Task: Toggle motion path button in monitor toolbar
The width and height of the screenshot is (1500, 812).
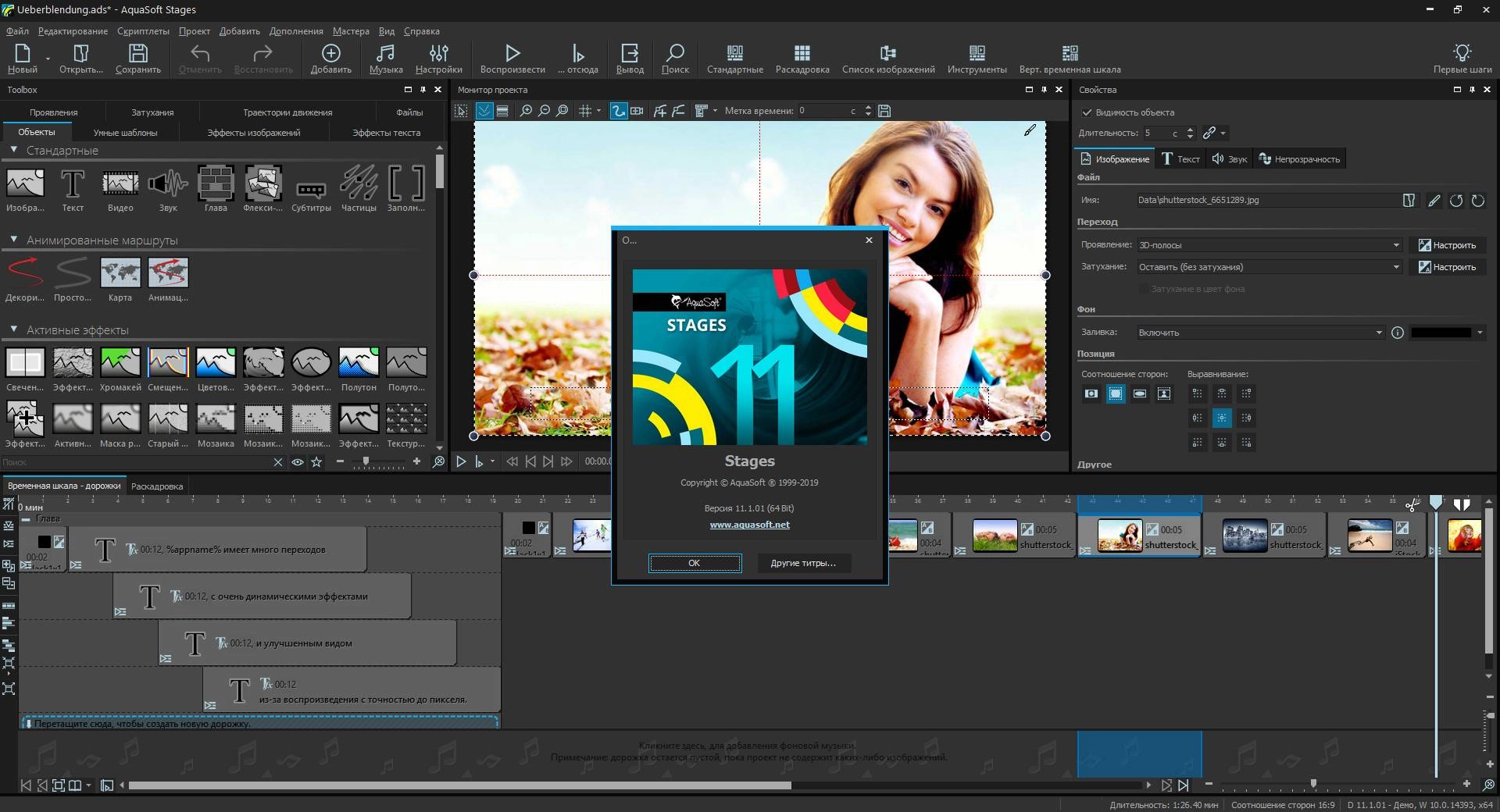Action: coord(618,111)
